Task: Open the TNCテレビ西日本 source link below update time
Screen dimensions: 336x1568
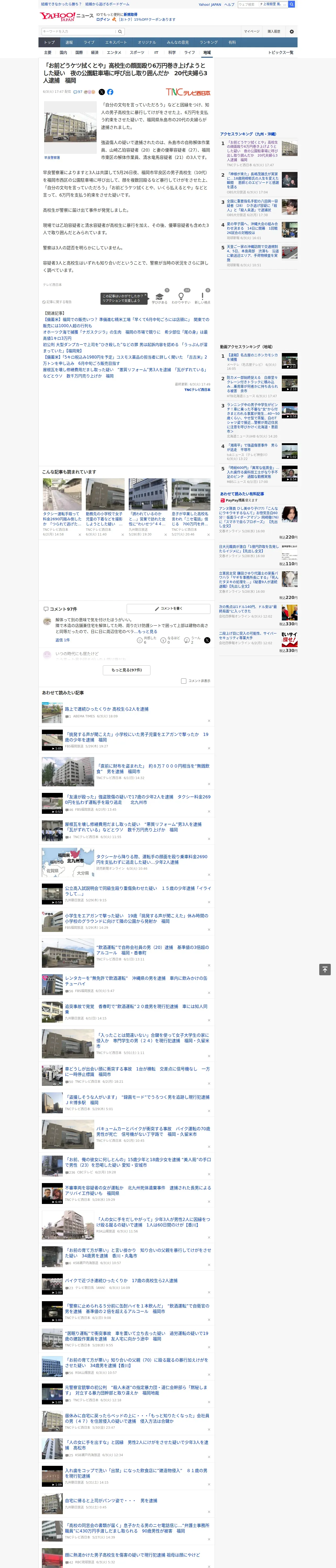Action: [x=197, y=390]
